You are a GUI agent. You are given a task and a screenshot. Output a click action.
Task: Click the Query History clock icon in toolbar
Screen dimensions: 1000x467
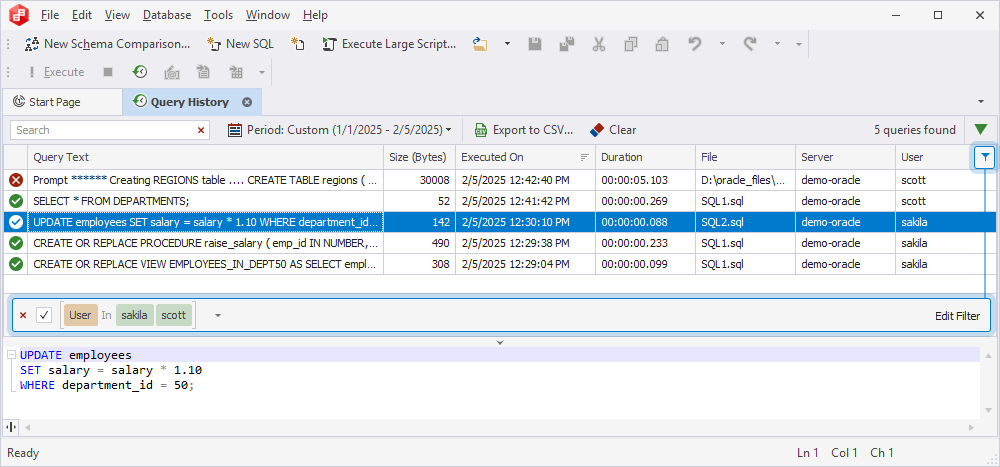pos(140,72)
